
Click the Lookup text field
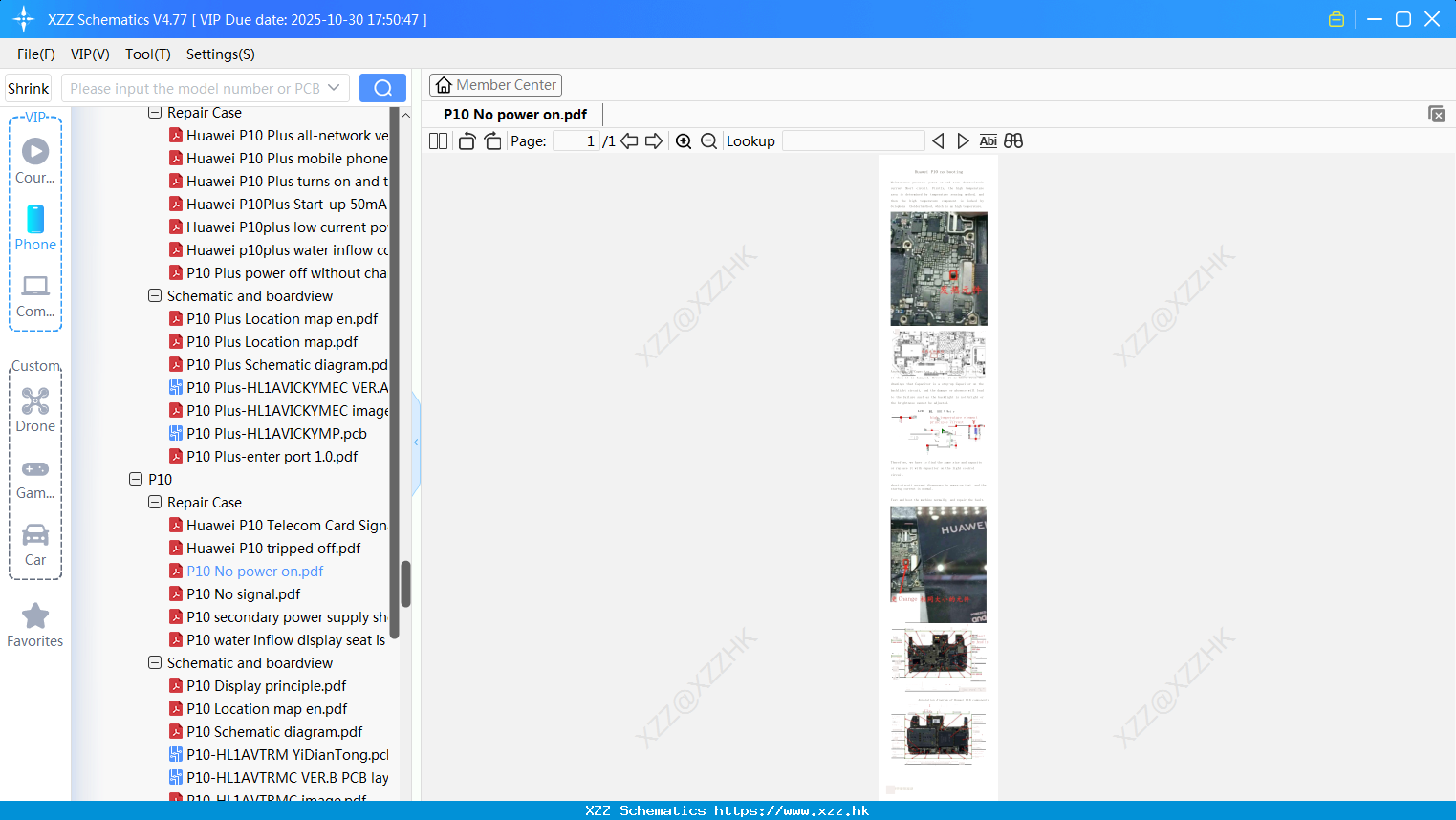point(854,141)
